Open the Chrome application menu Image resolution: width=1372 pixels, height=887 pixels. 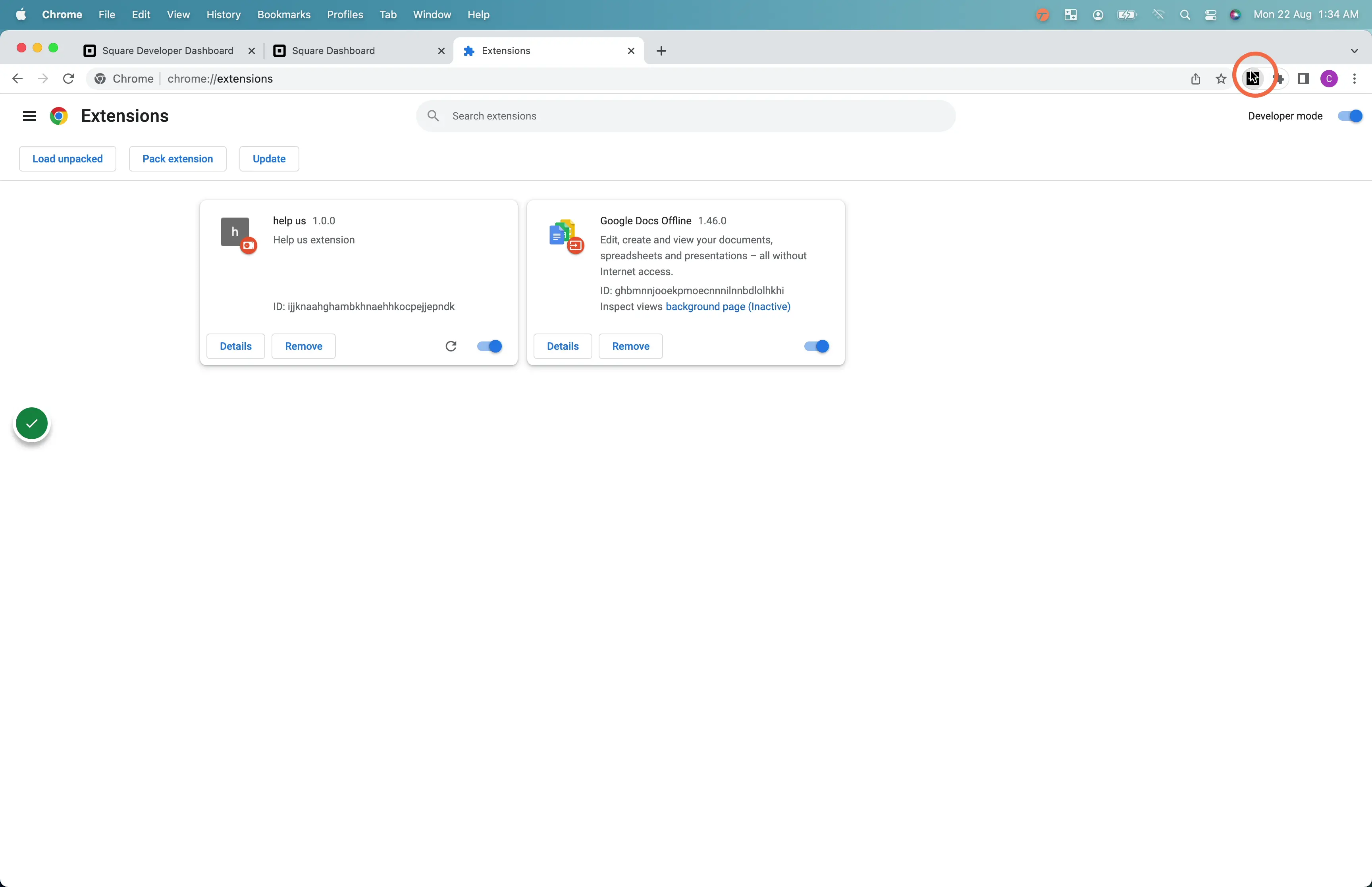point(62,14)
